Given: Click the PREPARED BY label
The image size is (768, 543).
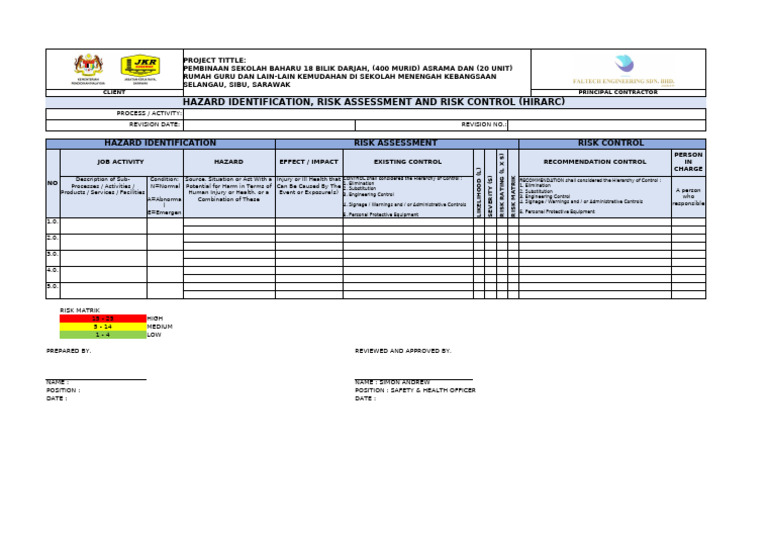Looking at the screenshot, I should tap(69, 351).
